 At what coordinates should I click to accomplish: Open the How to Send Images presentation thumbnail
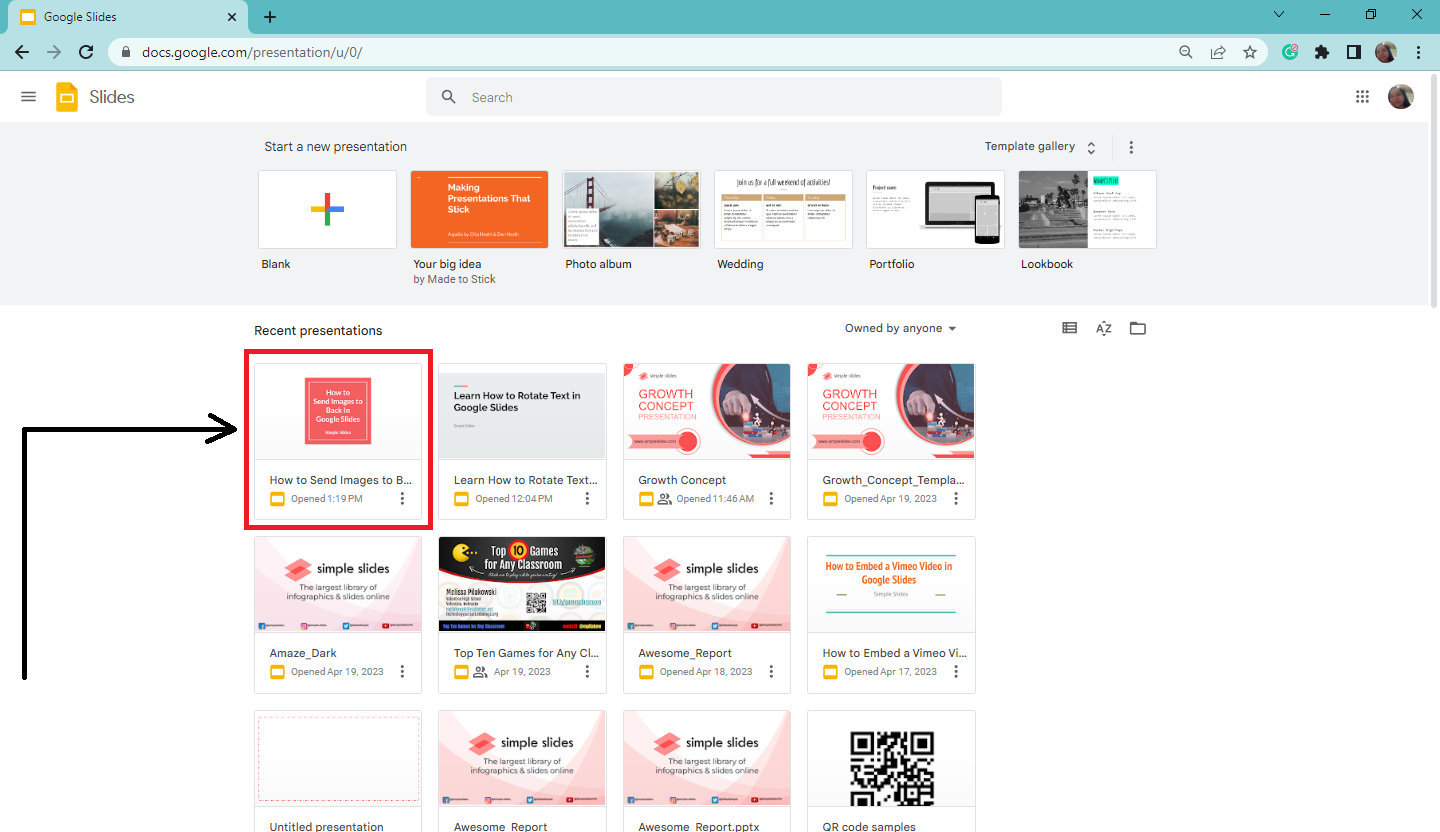[x=337, y=412]
